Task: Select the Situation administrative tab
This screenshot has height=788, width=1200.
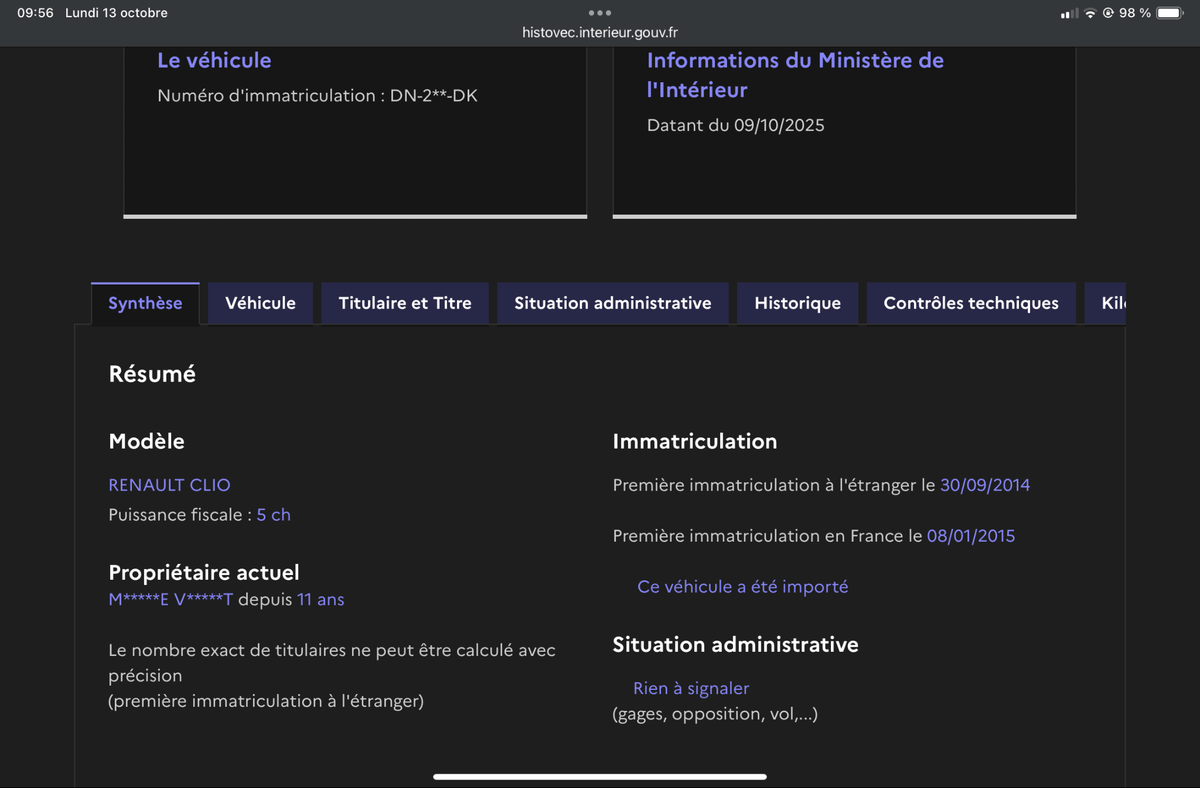Action: click(613, 302)
